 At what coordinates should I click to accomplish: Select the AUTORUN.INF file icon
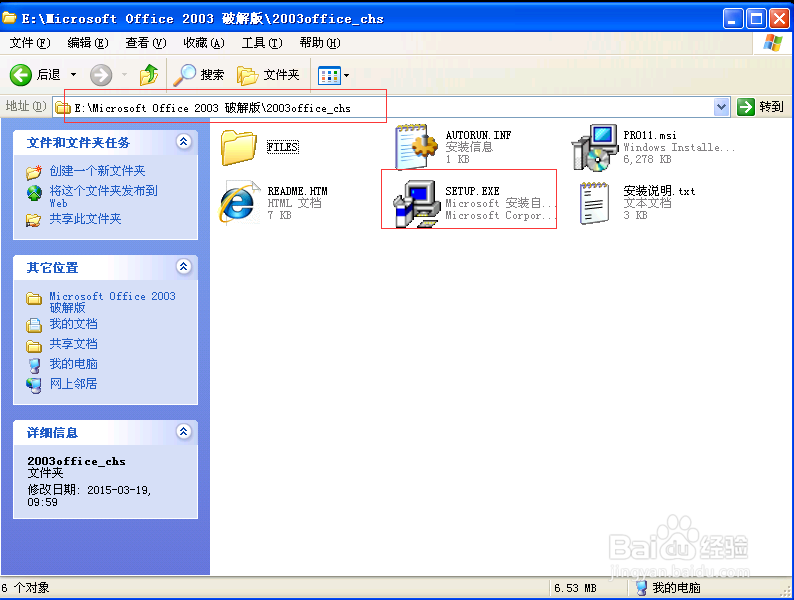(x=416, y=147)
